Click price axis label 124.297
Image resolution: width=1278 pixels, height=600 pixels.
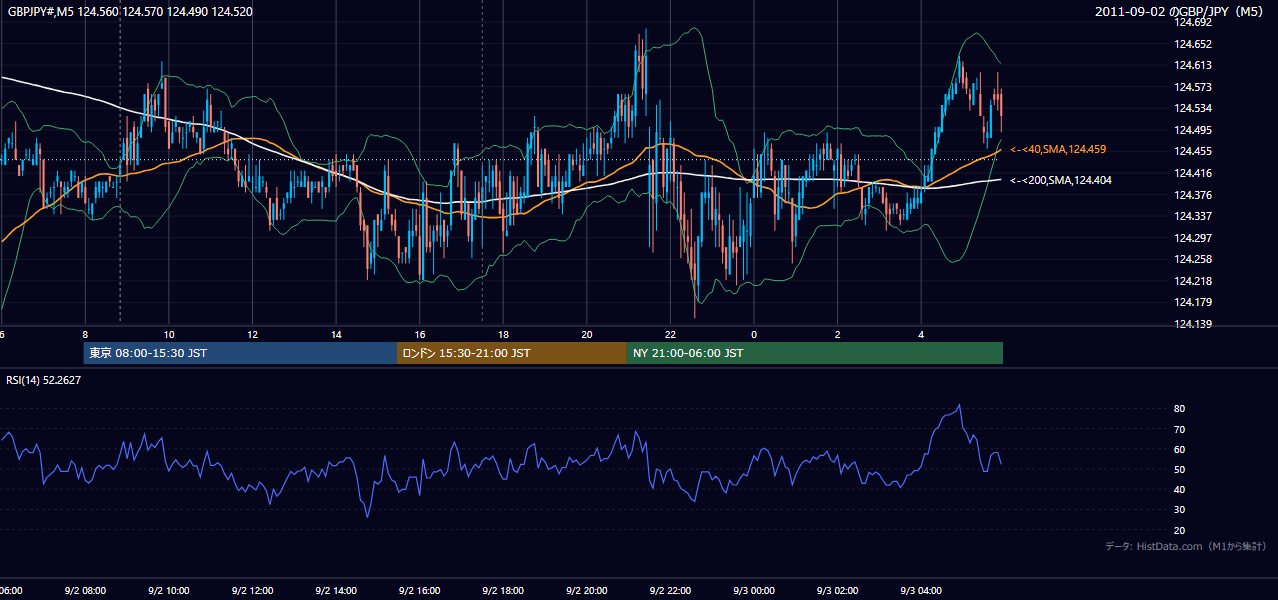click(1192, 238)
